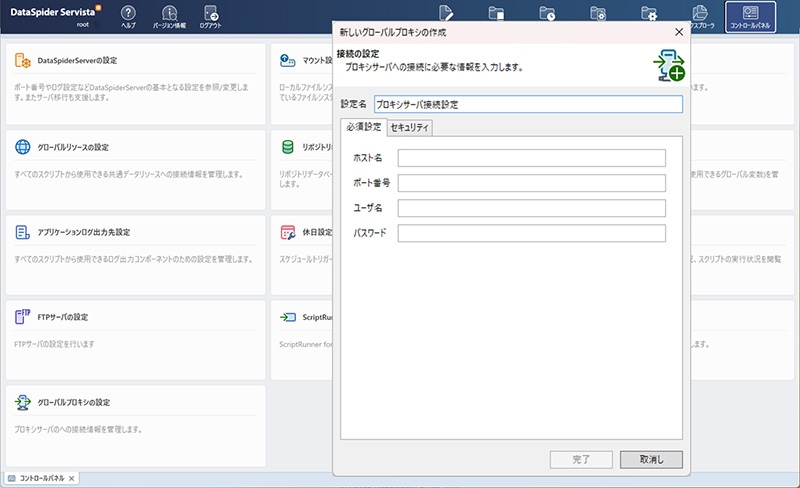Screen dimensions: 800x488
Task: Click the folder with clock icon
Action: [547, 13]
